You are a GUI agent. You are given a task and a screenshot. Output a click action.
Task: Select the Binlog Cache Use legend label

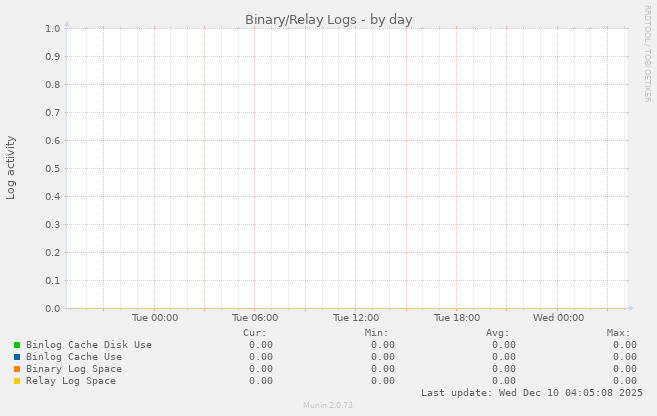click(x=74, y=357)
